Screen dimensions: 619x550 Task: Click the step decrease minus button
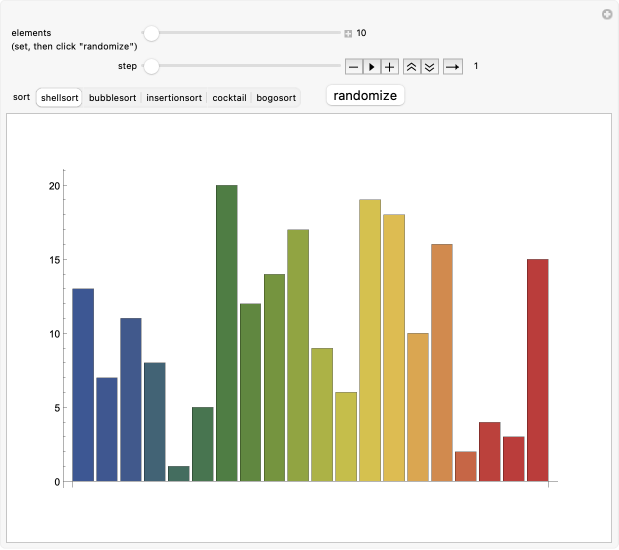point(354,67)
